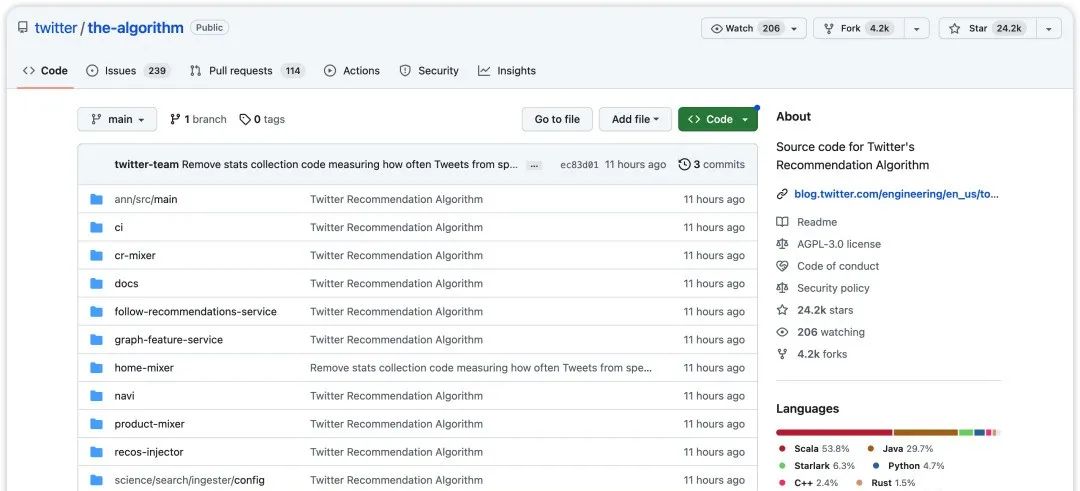Open the Code of conduct link
Viewport: 1080px width, 491px height.
[x=838, y=266]
